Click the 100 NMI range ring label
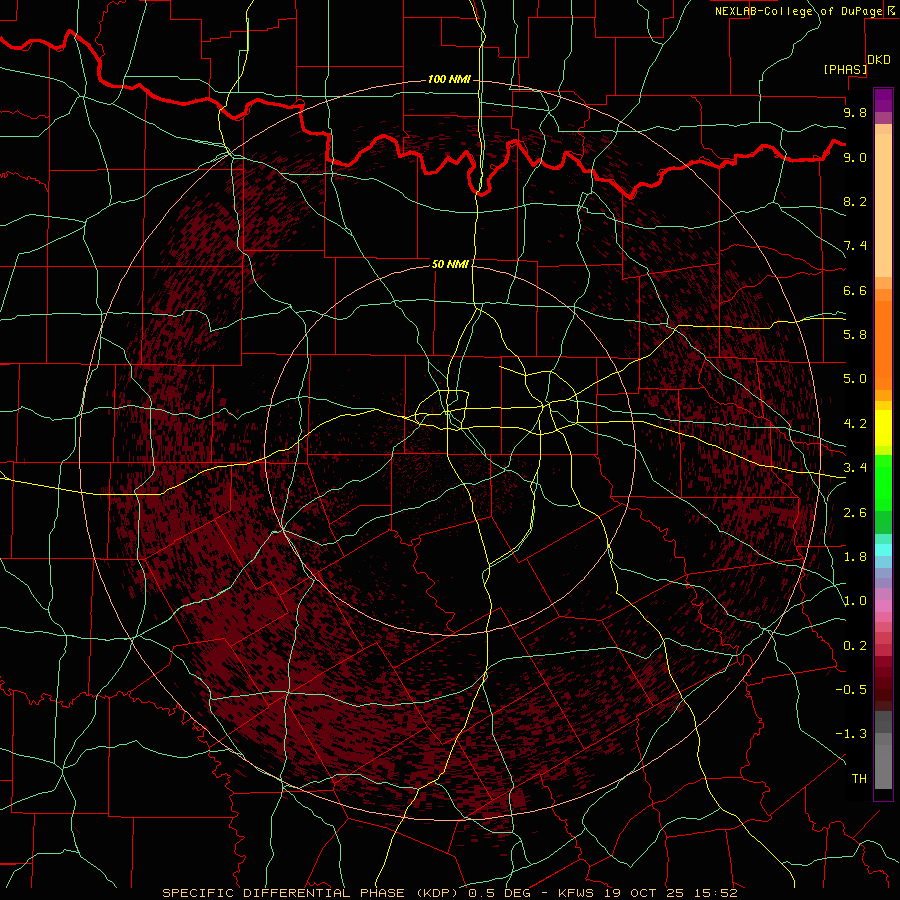The height and width of the screenshot is (900, 900). point(449,79)
